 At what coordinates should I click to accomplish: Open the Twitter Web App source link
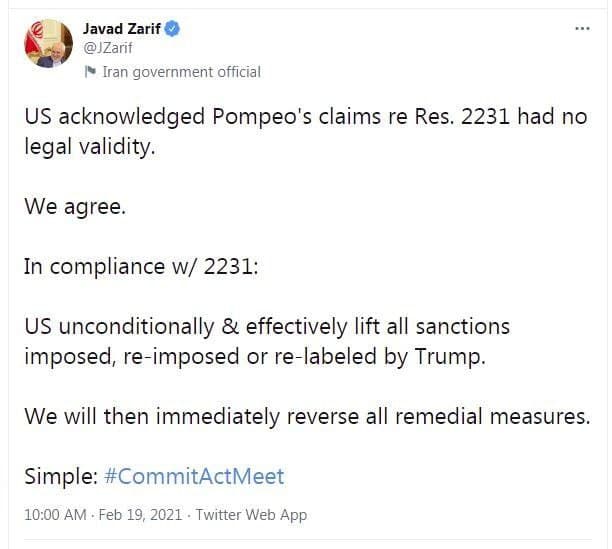(251, 515)
